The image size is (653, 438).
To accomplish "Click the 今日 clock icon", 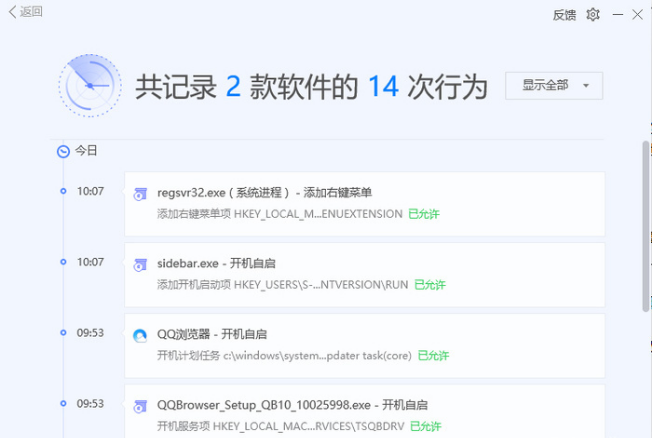I will (x=63, y=151).
